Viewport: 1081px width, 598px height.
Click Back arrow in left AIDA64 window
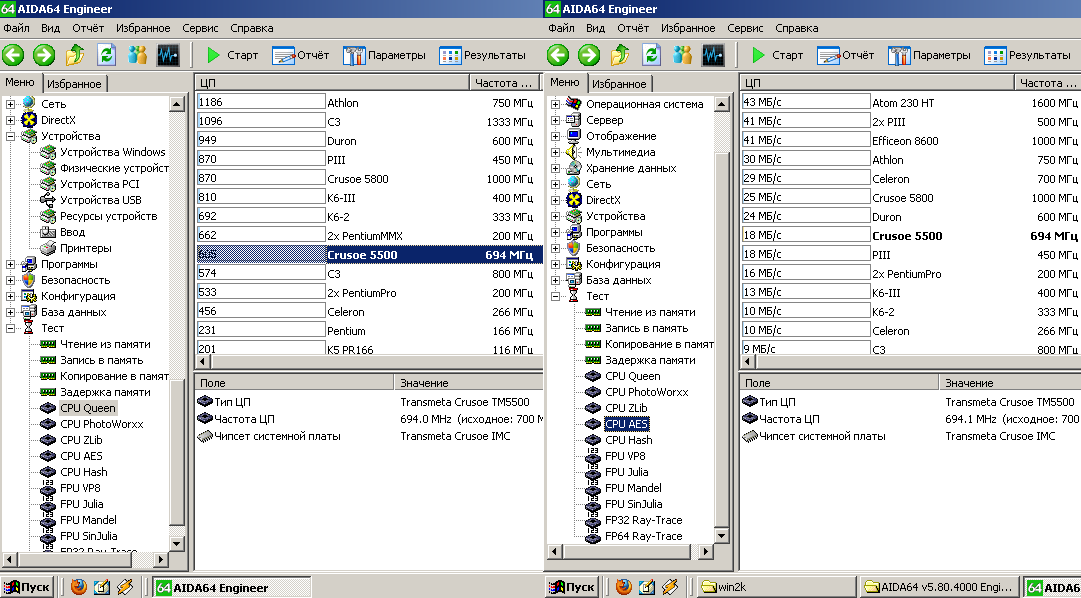12,54
